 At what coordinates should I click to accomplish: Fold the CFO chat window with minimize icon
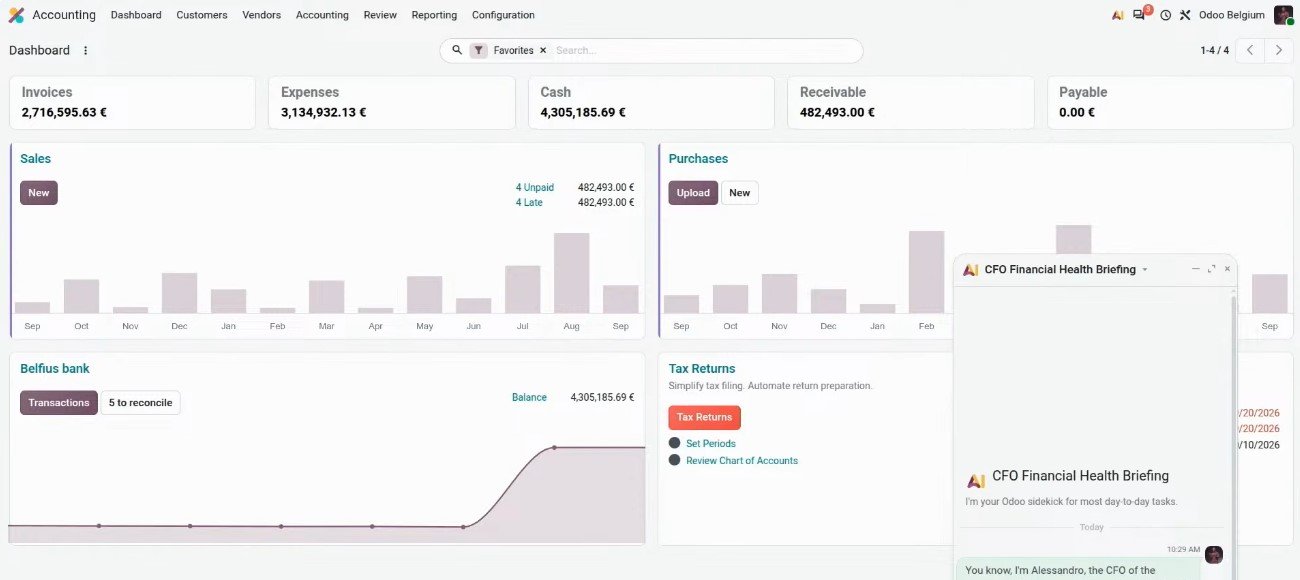pos(1195,269)
